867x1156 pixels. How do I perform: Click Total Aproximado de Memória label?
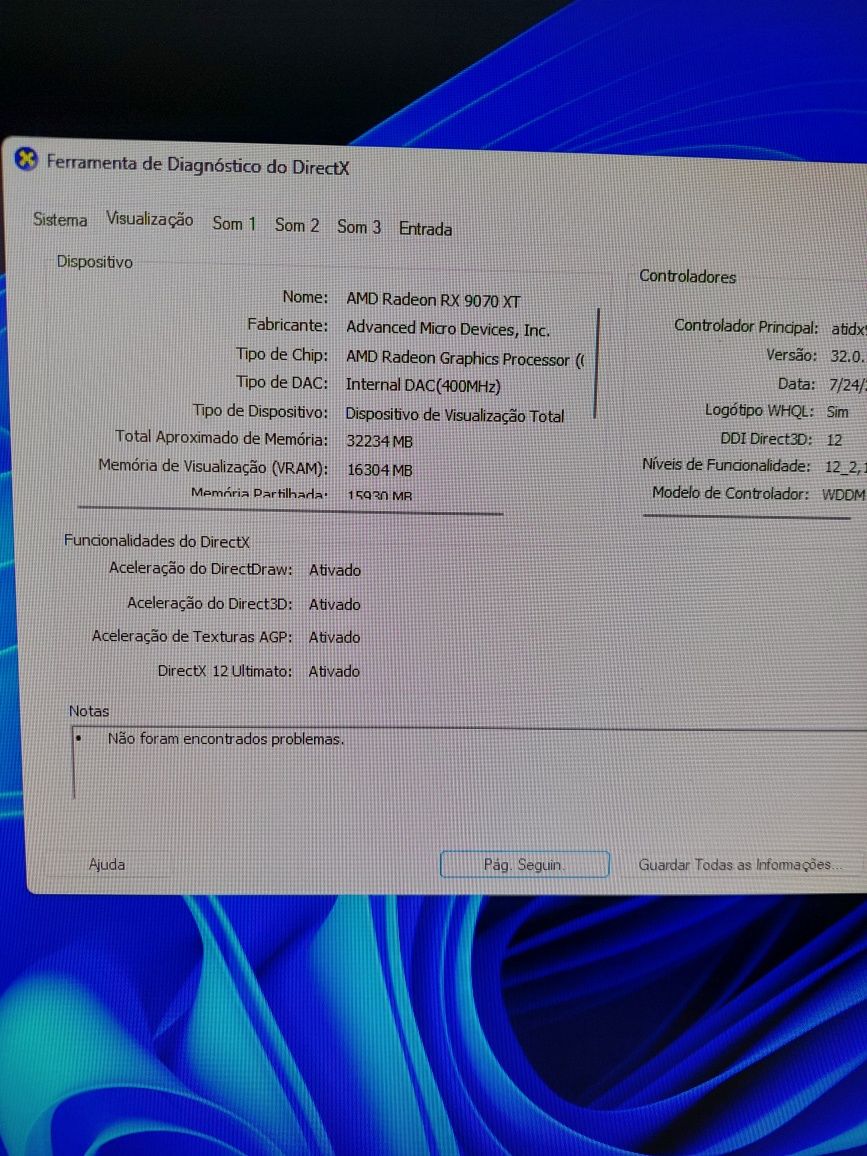(x=221, y=438)
